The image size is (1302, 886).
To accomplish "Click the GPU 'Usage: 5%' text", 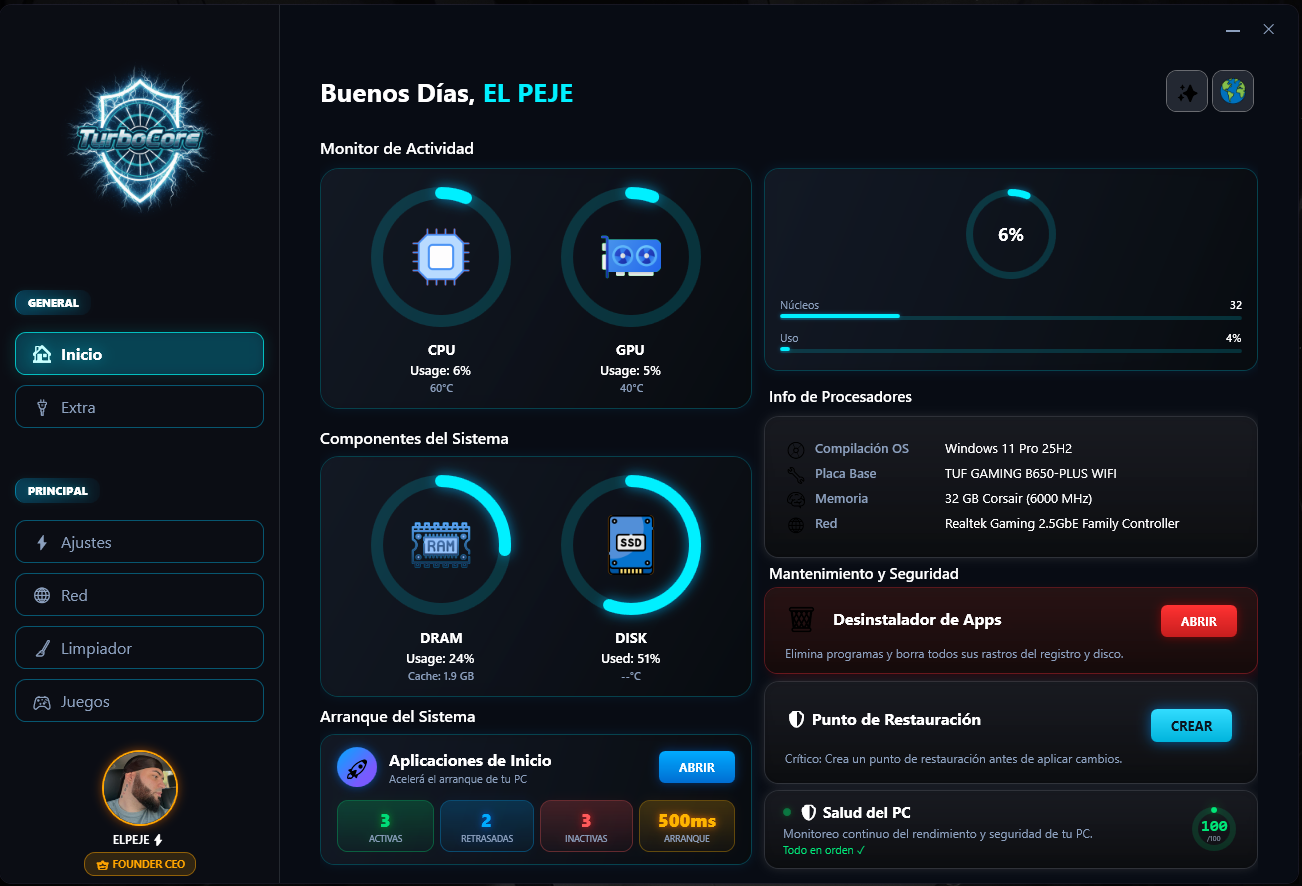I will pyautogui.click(x=630, y=371).
